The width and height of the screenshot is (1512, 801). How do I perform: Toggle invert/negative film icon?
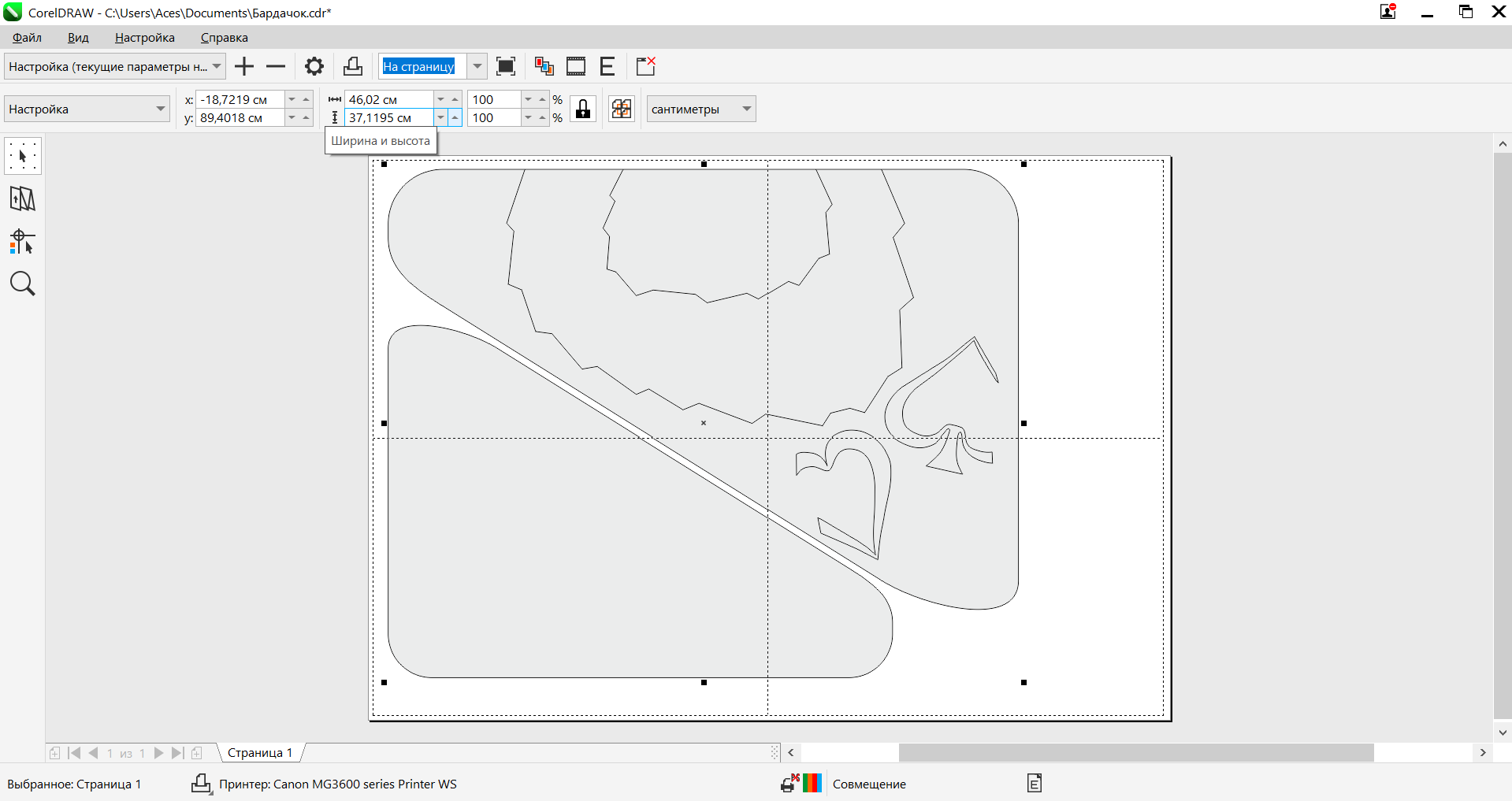(576, 67)
